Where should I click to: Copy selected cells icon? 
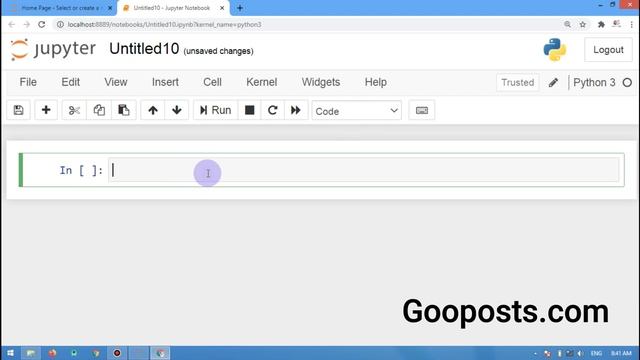(x=99, y=110)
